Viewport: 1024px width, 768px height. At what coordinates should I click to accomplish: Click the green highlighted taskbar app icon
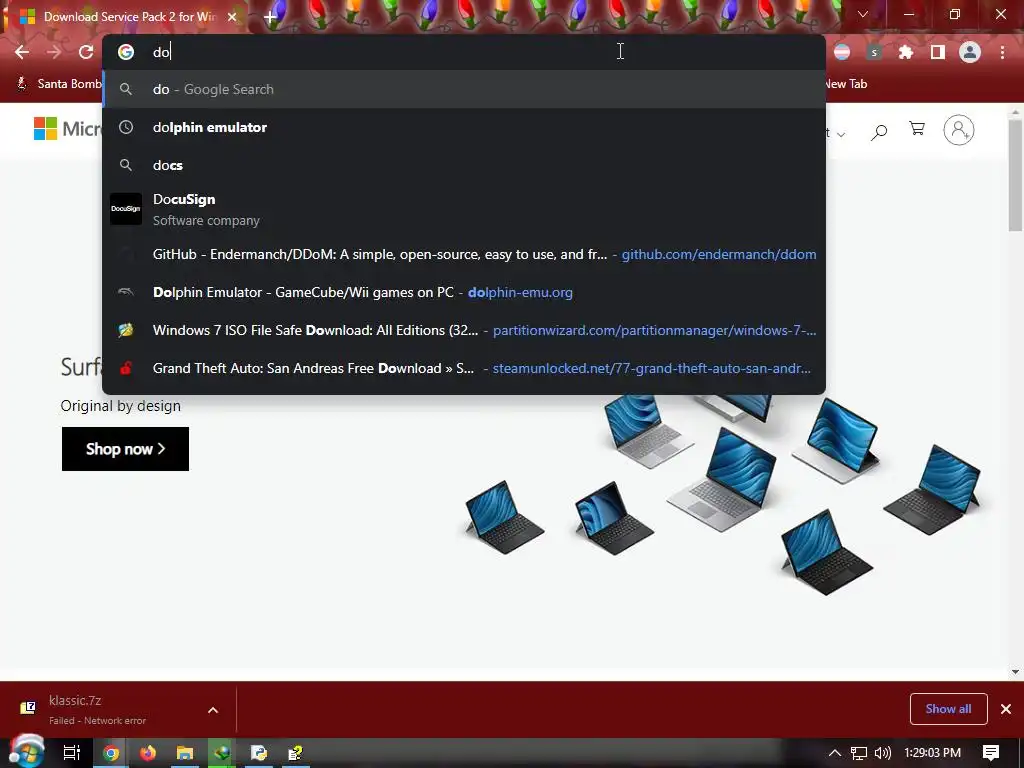tap(222, 753)
